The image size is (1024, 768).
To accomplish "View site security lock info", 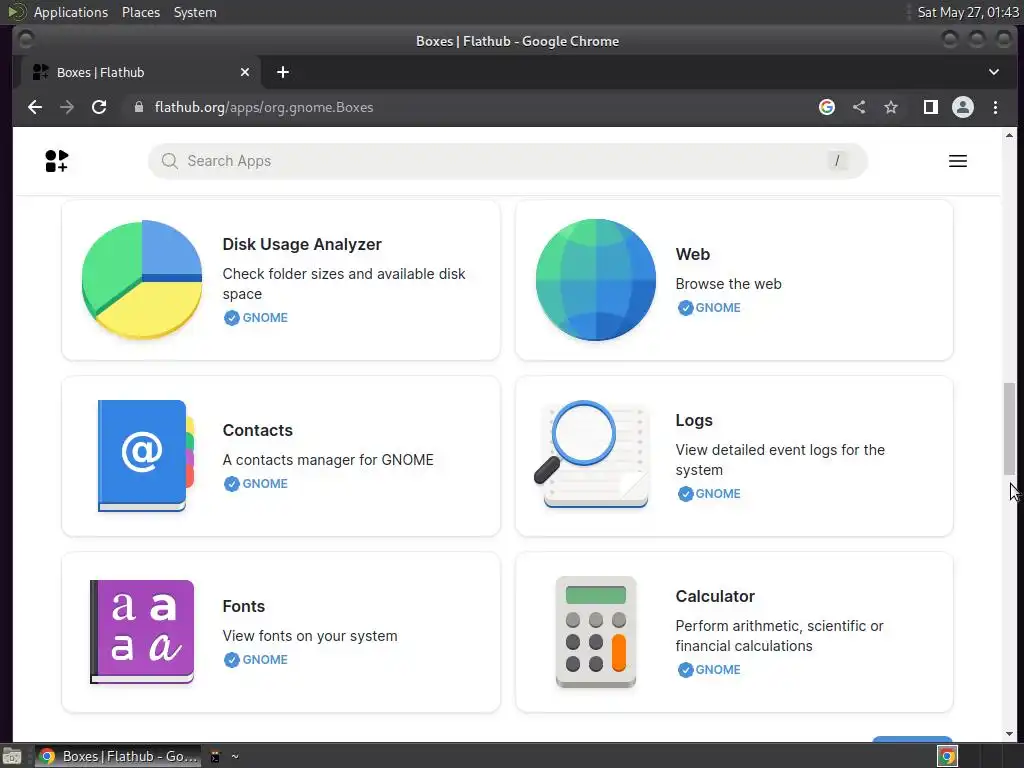I will click(138, 107).
